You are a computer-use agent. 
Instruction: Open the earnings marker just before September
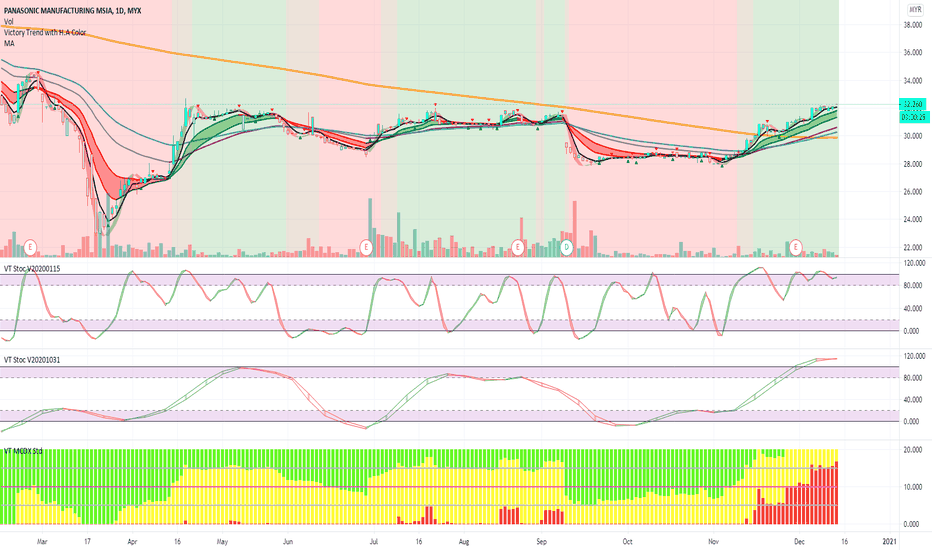coord(518,246)
